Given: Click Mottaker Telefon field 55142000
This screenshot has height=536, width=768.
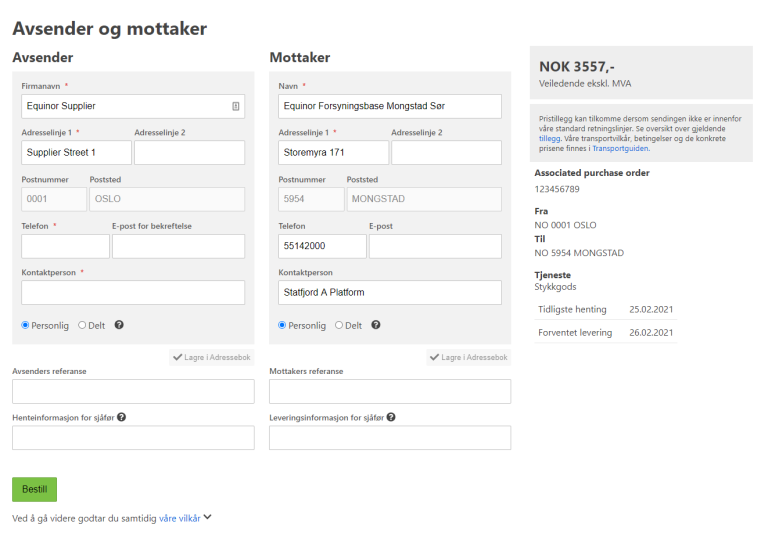Looking at the screenshot, I should click(322, 246).
